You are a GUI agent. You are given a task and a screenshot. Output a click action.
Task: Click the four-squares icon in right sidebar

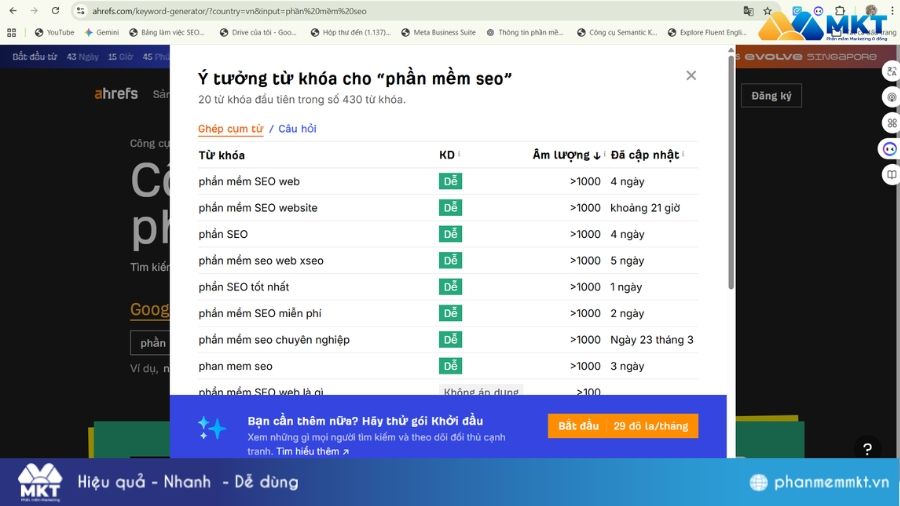(x=891, y=123)
